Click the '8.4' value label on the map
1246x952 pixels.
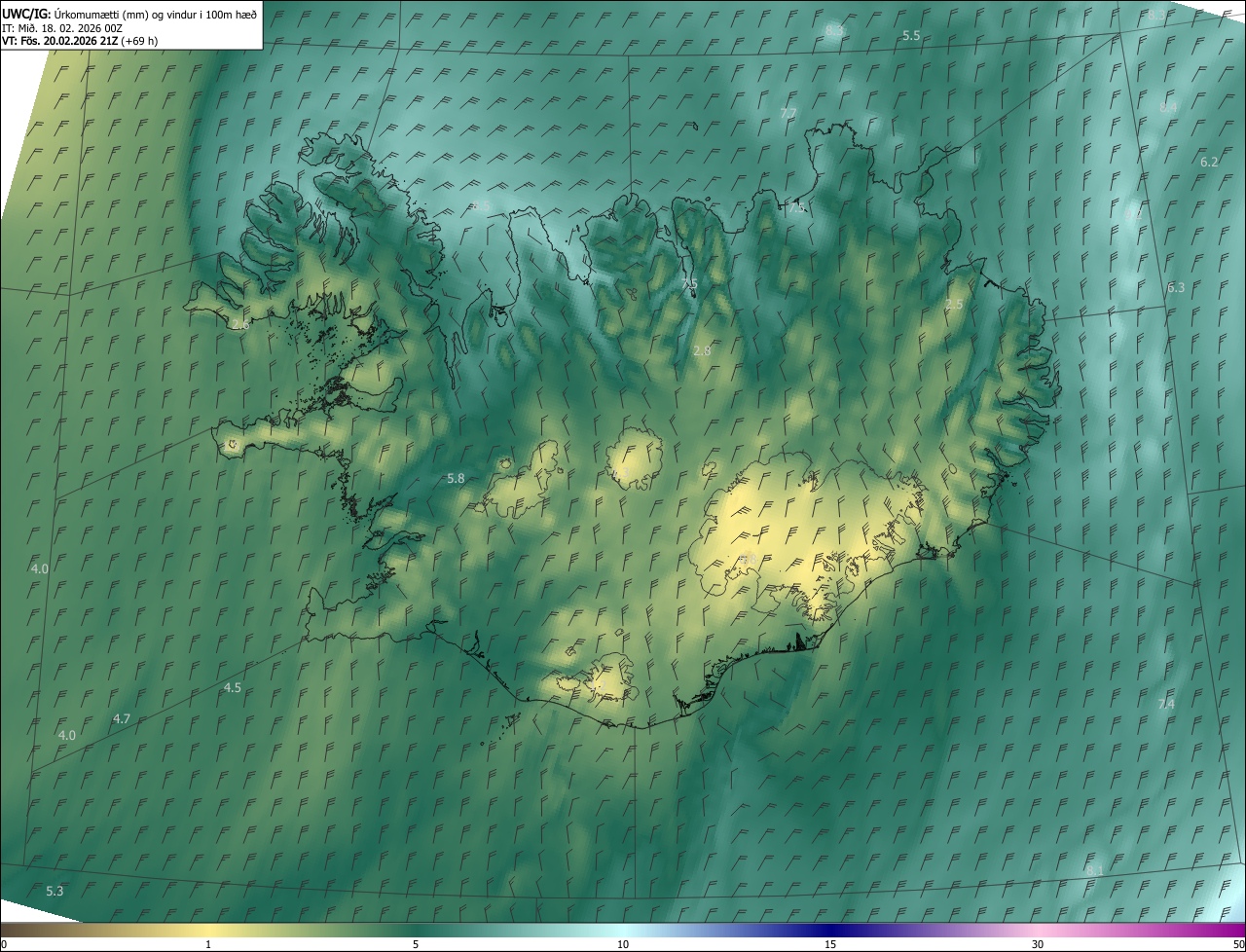pyautogui.click(x=1169, y=107)
